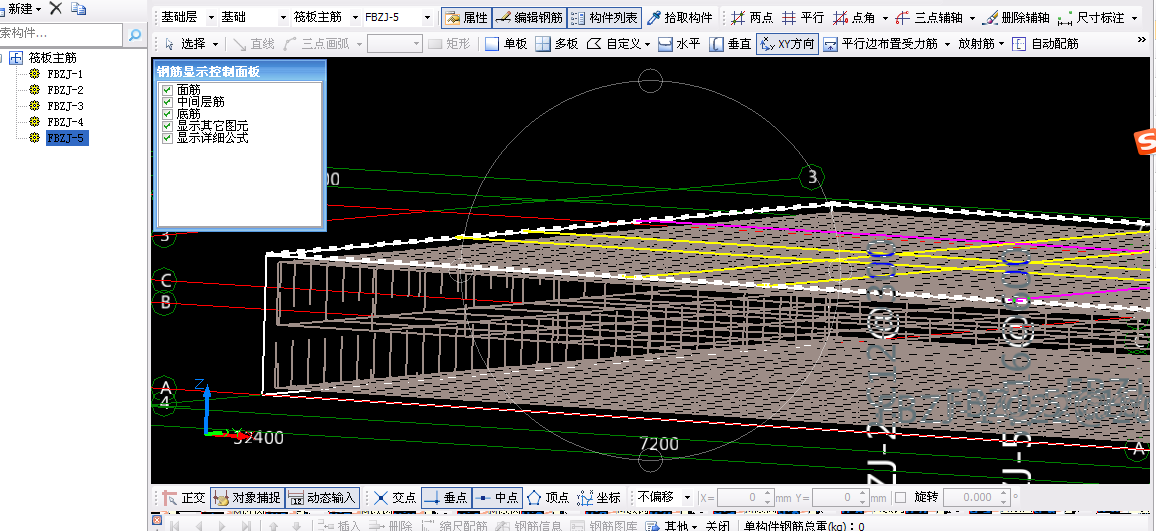
Task: Click the copy component icon
Action: tap(78, 9)
